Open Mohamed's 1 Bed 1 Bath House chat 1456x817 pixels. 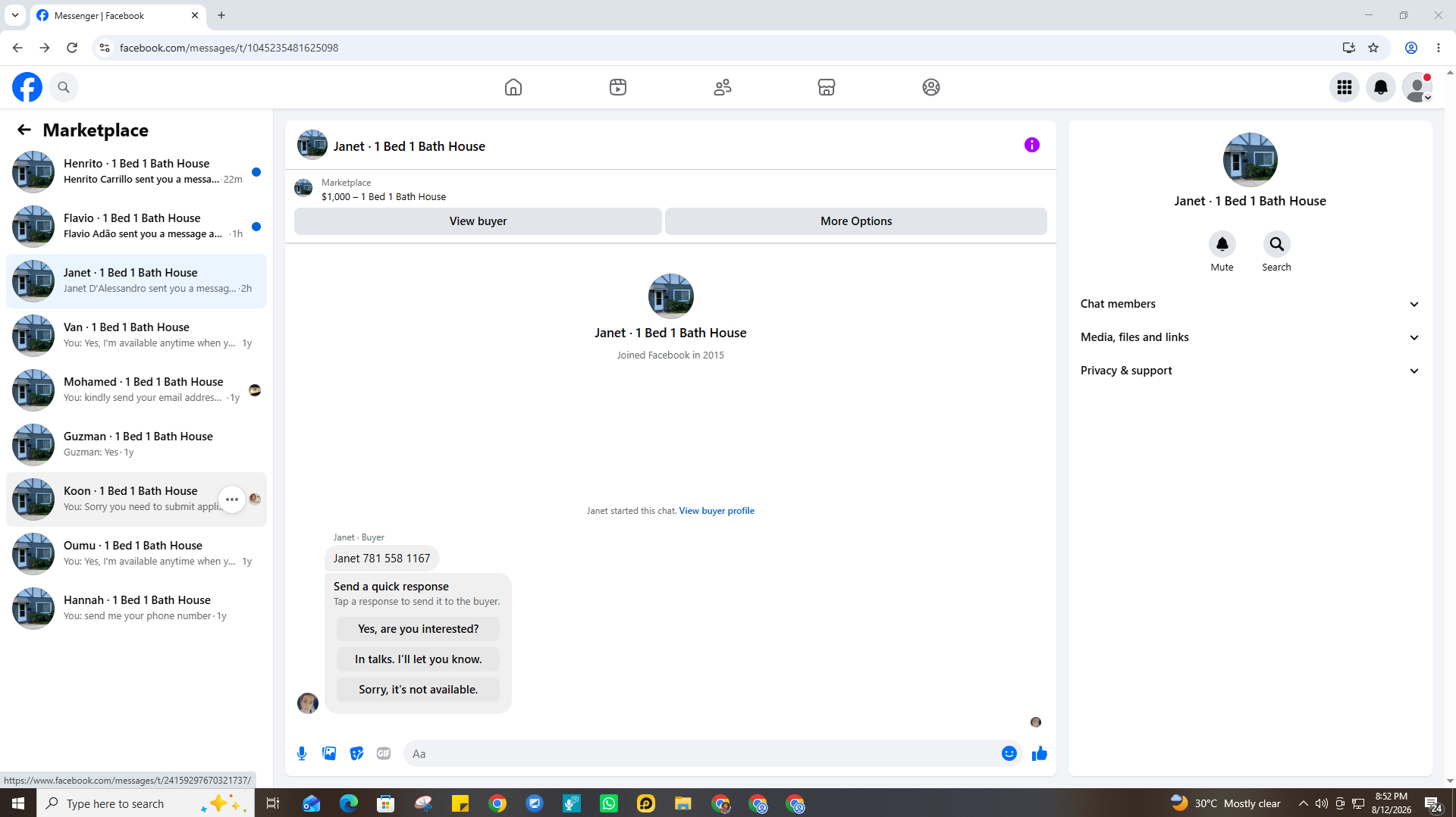click(x=136, y=390)
